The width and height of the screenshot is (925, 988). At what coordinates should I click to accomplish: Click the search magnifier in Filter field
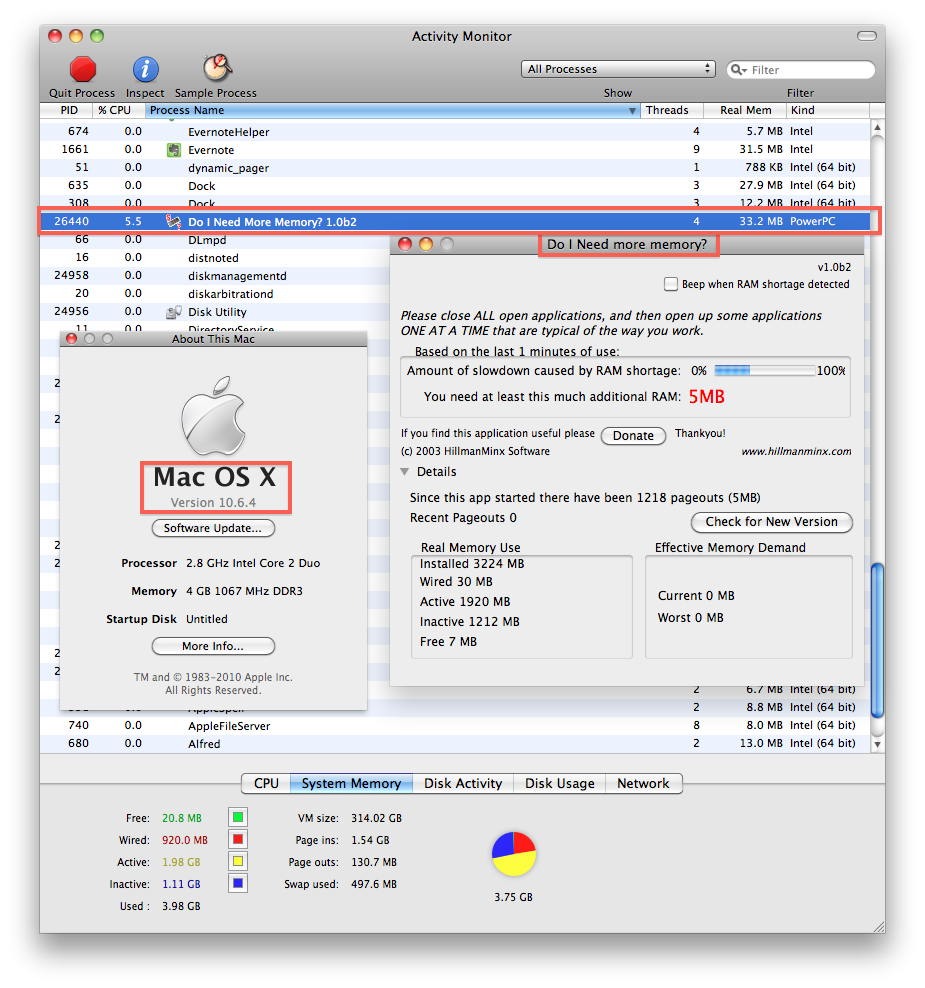738,69
